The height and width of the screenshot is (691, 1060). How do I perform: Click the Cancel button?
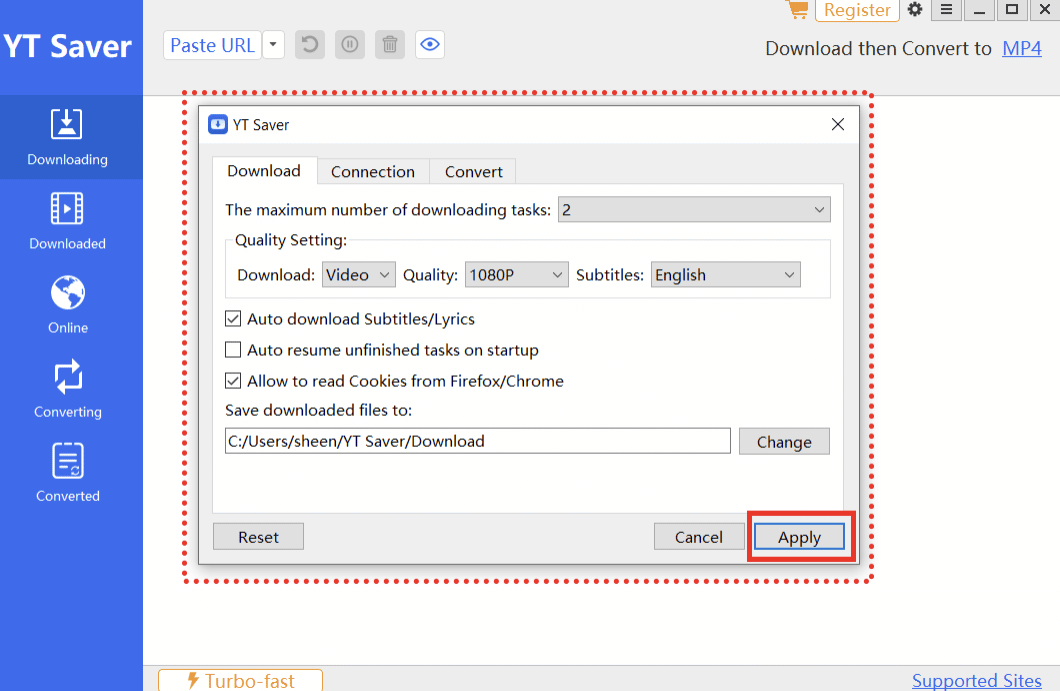point(699,537)
